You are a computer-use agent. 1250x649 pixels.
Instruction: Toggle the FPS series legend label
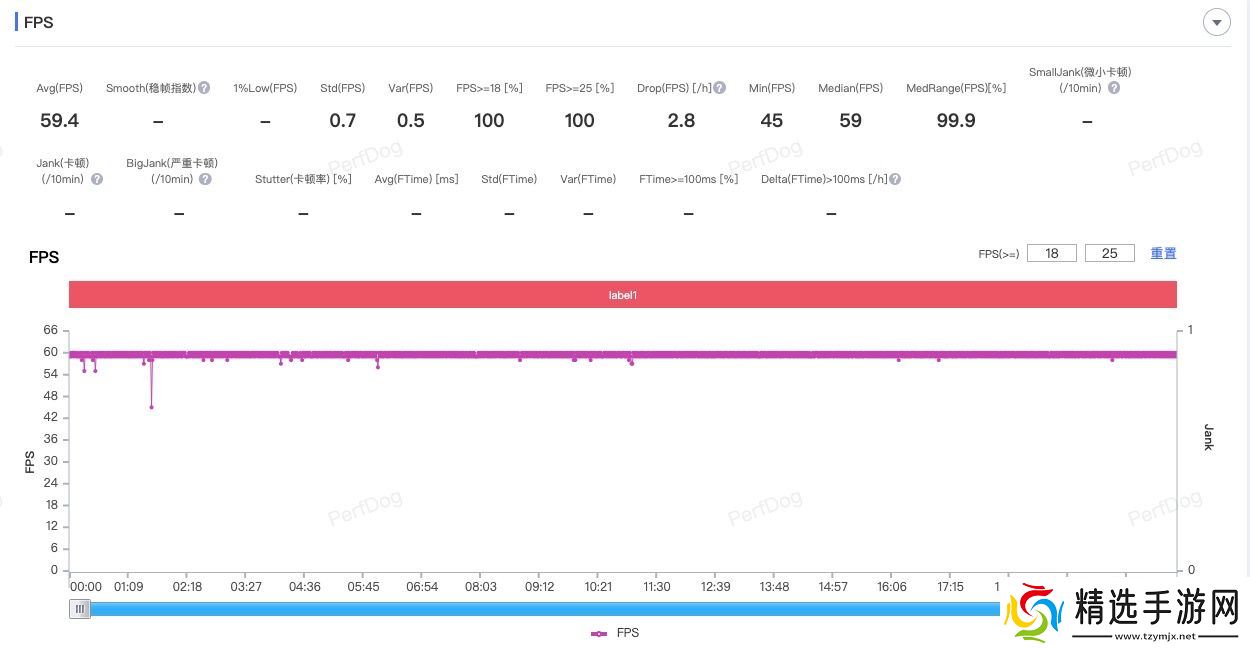pos(628,633)
